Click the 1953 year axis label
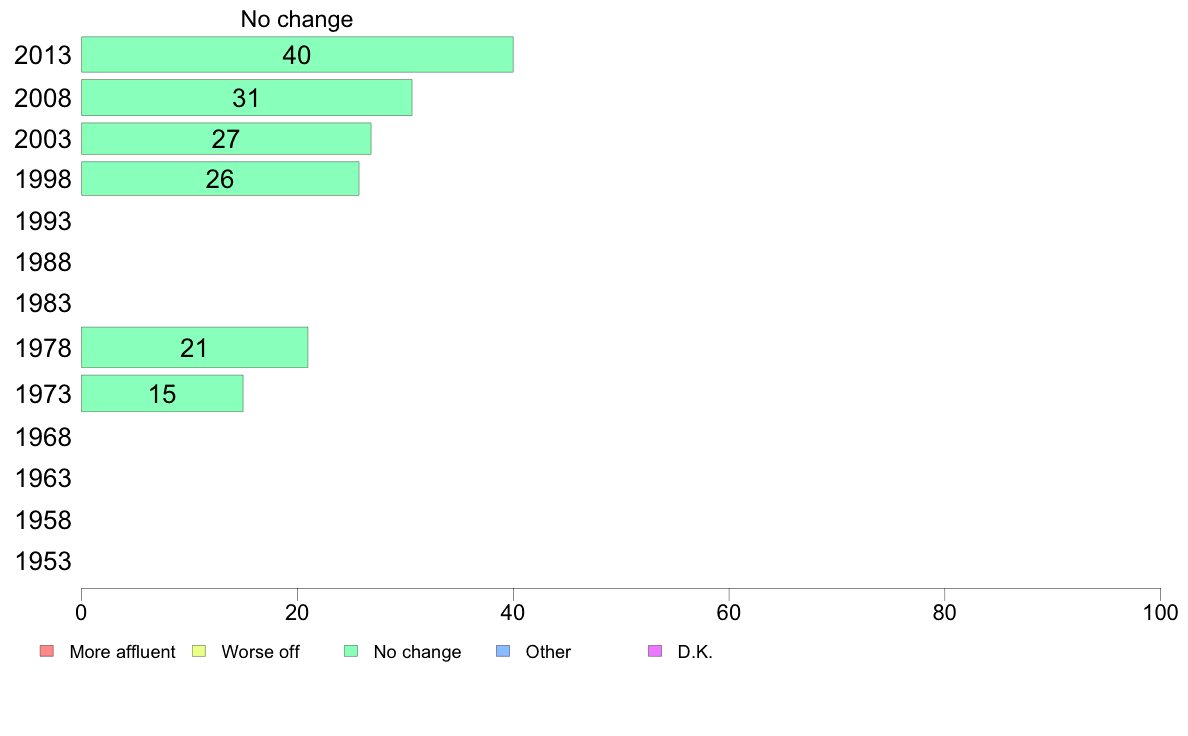 [43, 562]
